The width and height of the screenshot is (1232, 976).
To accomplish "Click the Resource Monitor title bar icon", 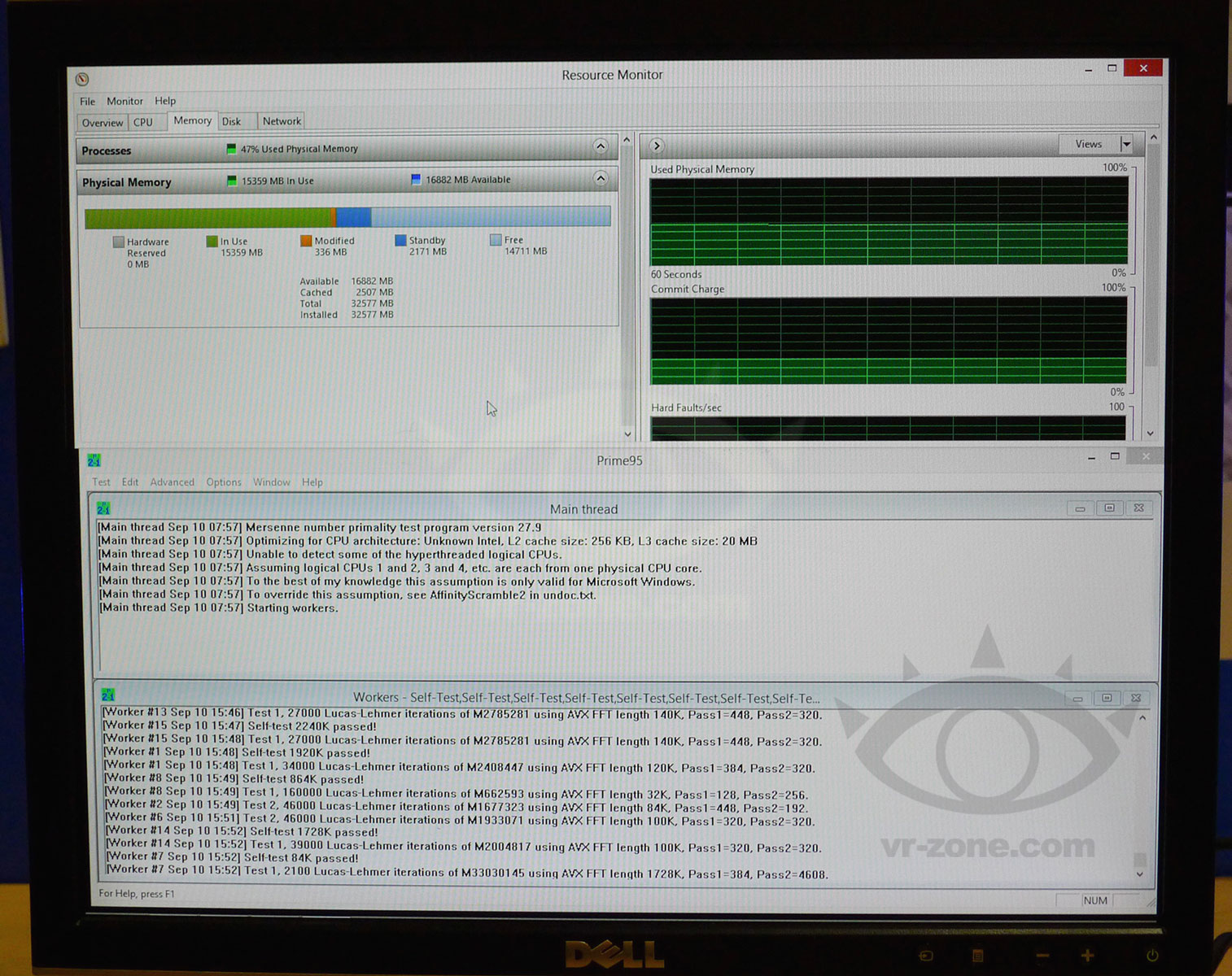I will coord(82,79).
